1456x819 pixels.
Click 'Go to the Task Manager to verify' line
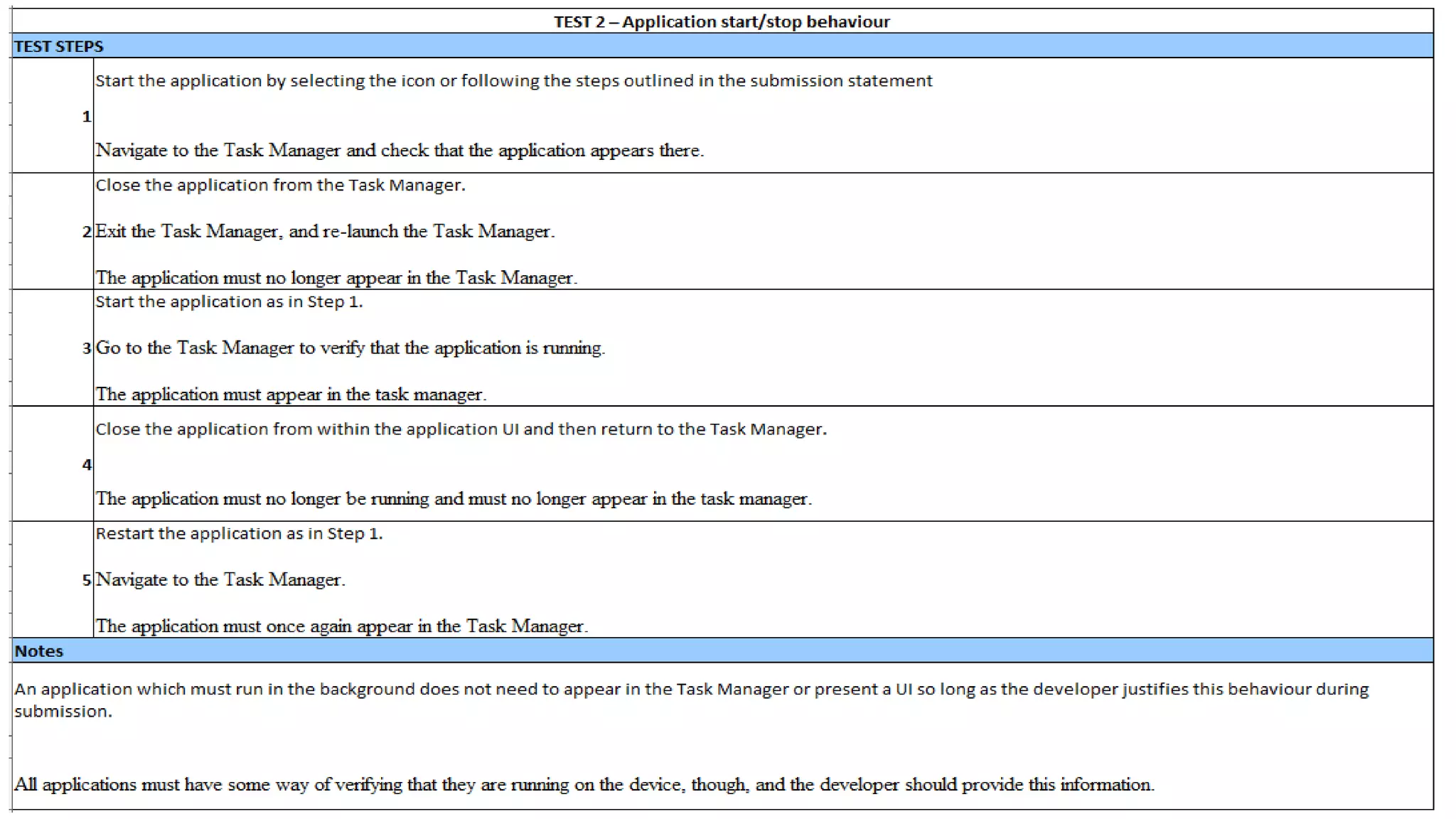(350, 348)
